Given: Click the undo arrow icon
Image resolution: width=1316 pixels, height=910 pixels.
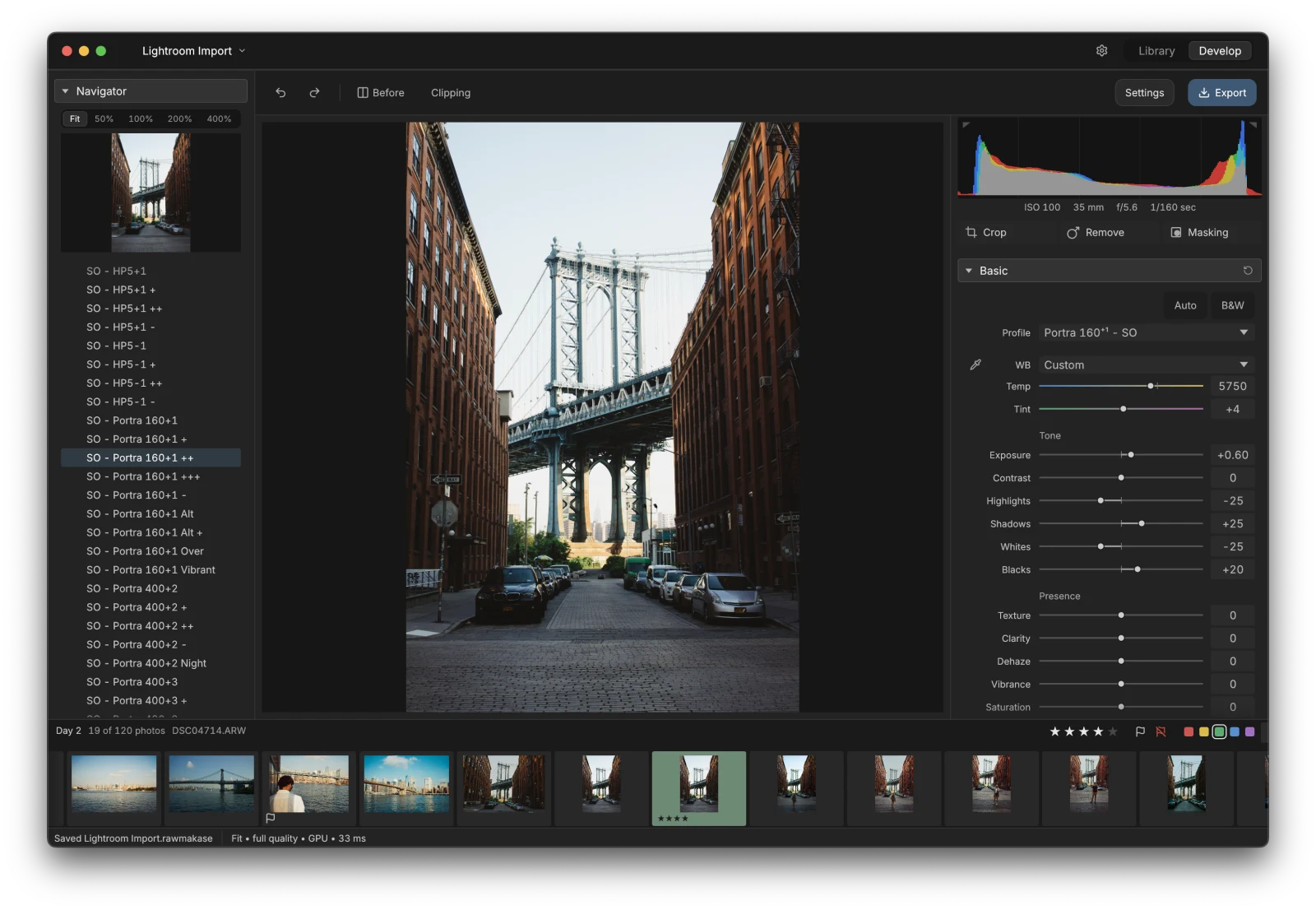Looking at the screenshot, I should point(280,93).
